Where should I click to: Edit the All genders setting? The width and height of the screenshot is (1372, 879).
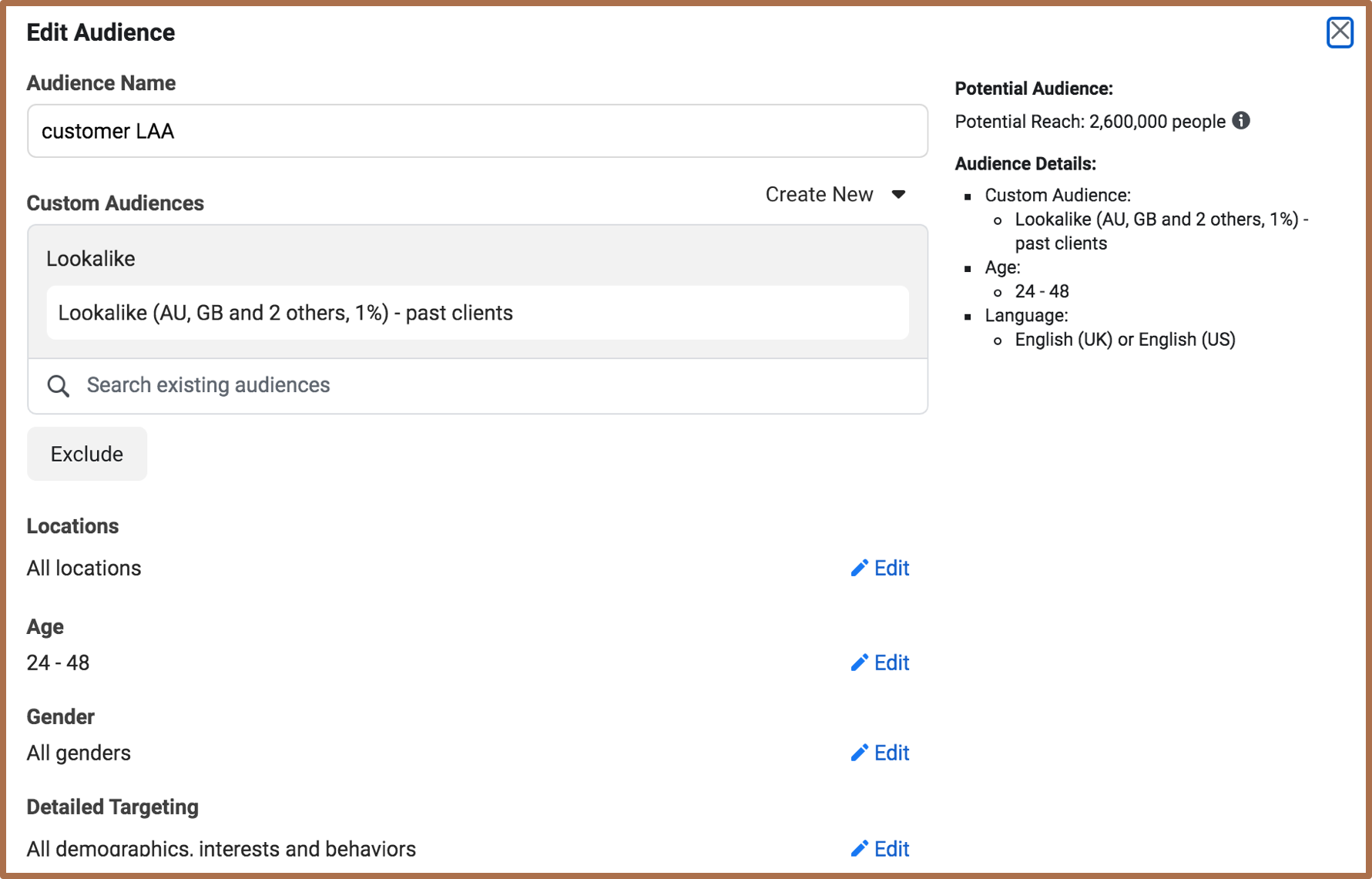point(891,753)
